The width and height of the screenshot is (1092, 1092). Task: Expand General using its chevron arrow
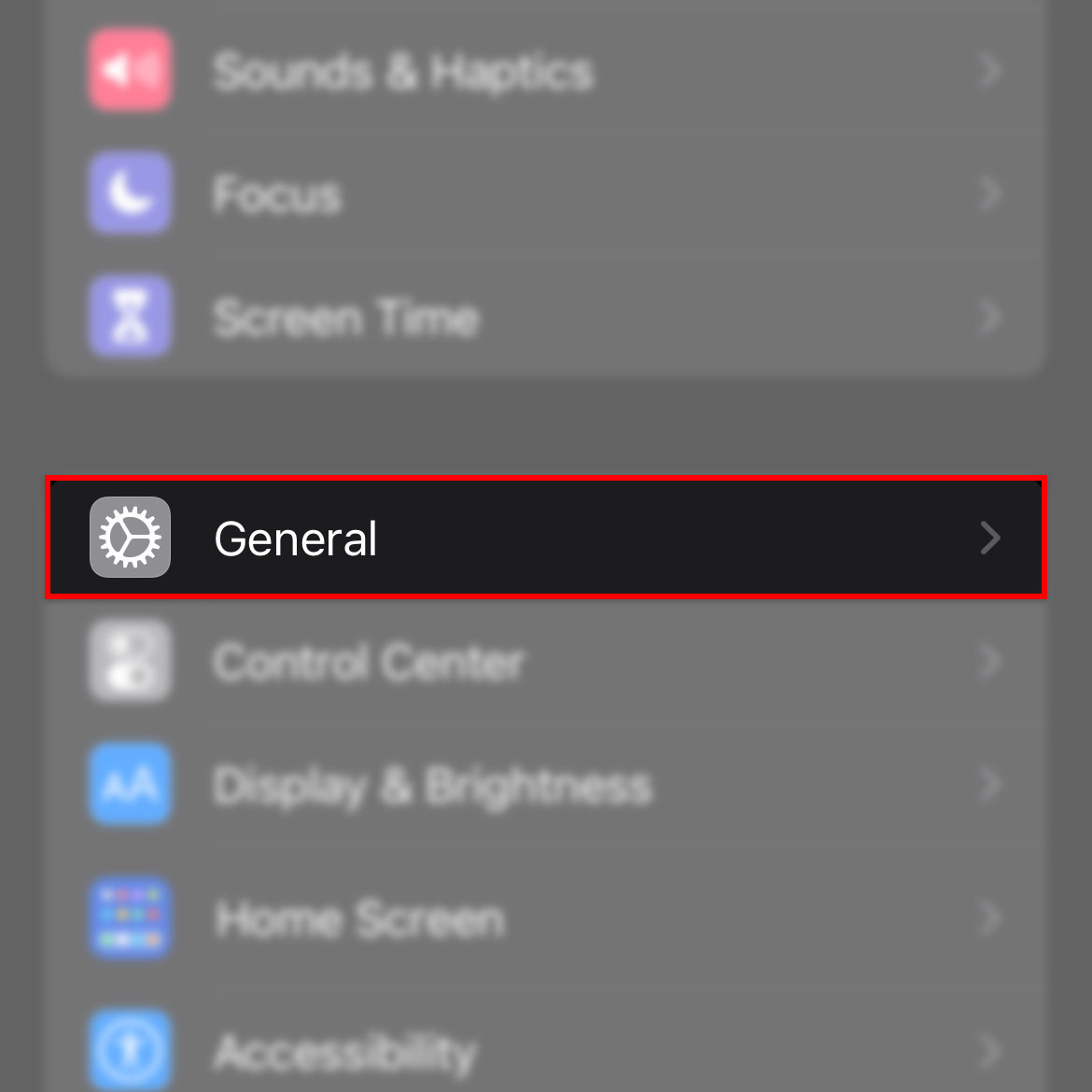(990, 538)
